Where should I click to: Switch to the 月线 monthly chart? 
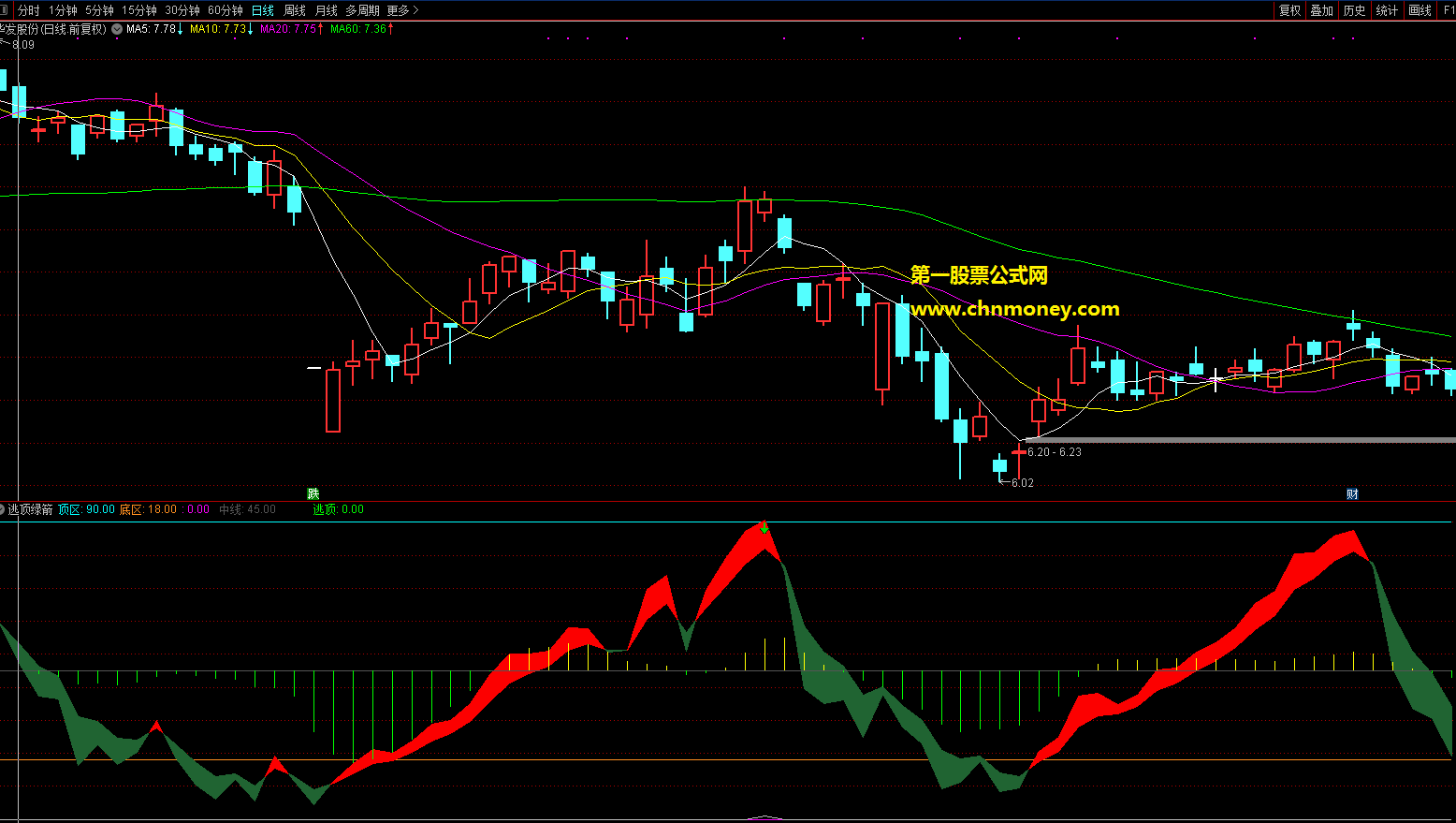click(327, 10)
